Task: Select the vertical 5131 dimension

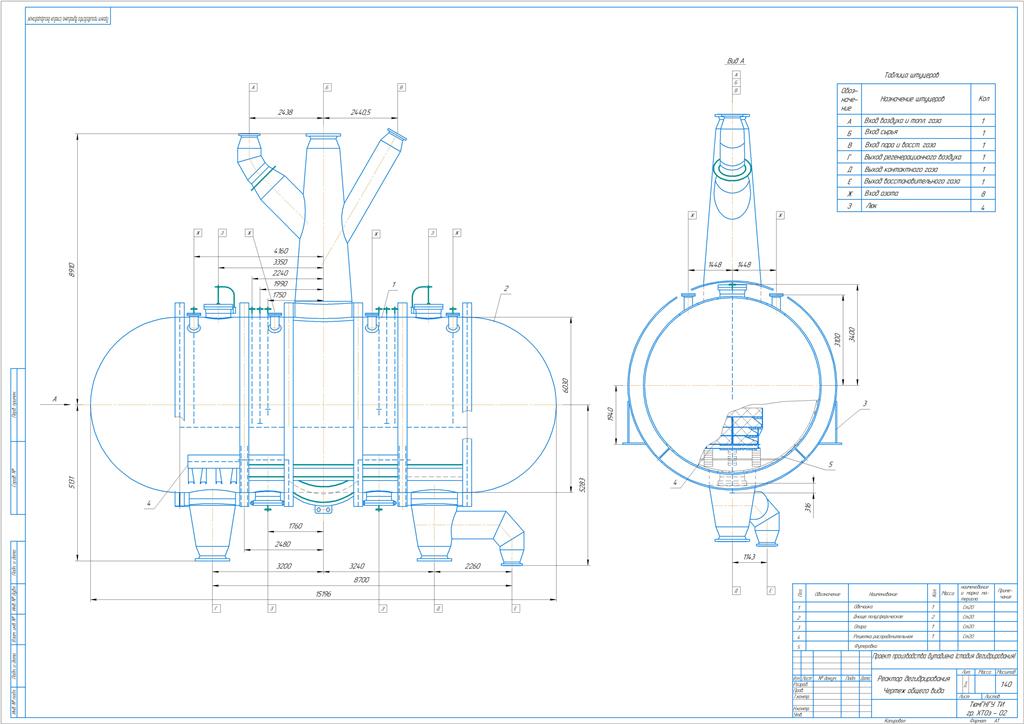Action: point(72,483)
